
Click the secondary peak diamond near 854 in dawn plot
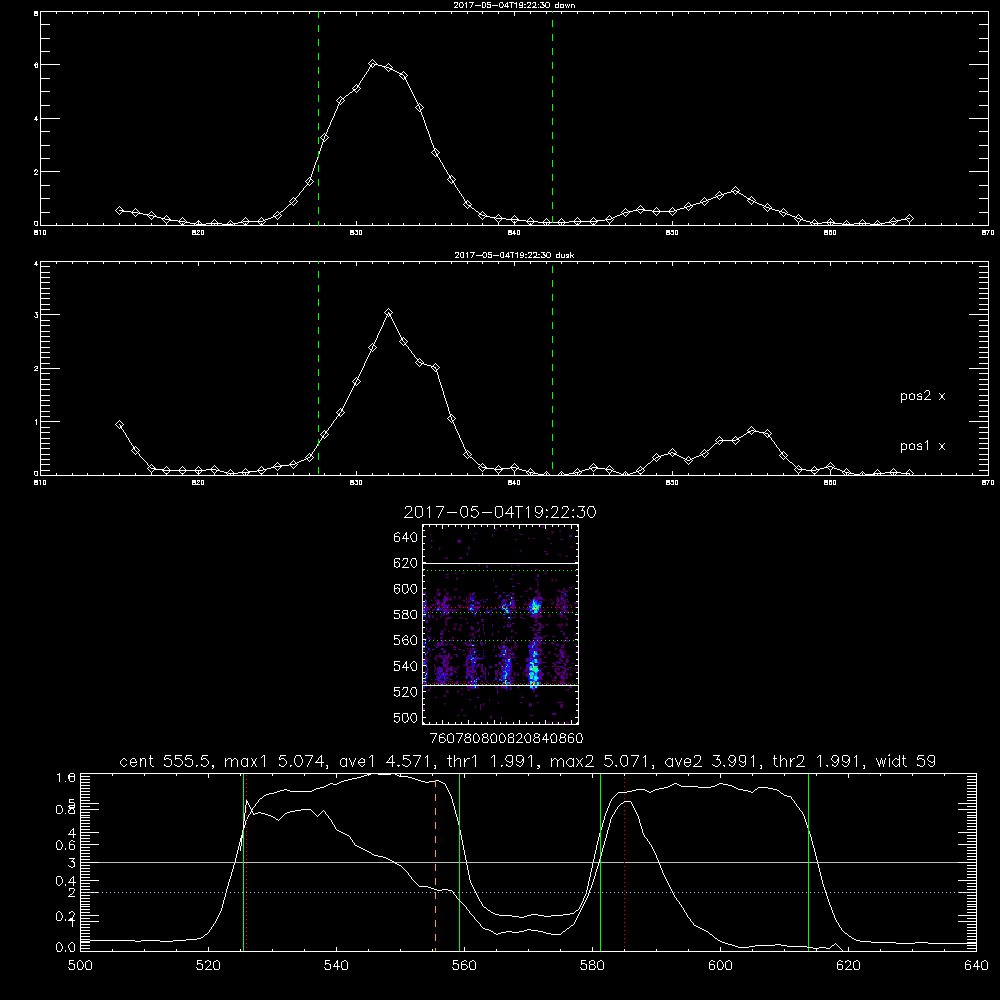tap(735, 191)
